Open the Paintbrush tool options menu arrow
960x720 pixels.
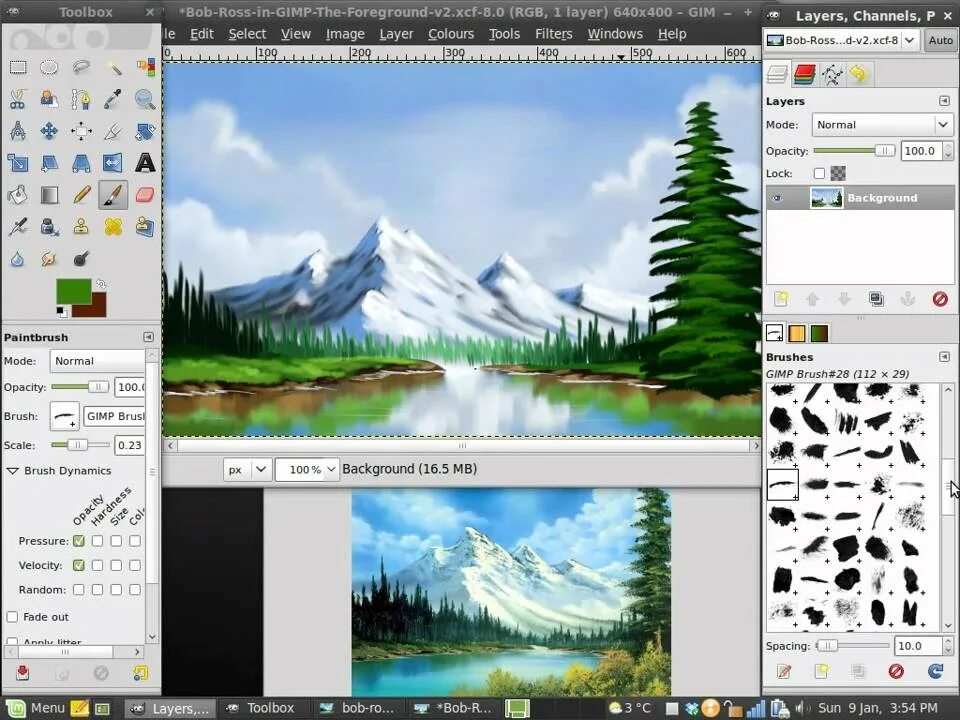click(148, 337)
